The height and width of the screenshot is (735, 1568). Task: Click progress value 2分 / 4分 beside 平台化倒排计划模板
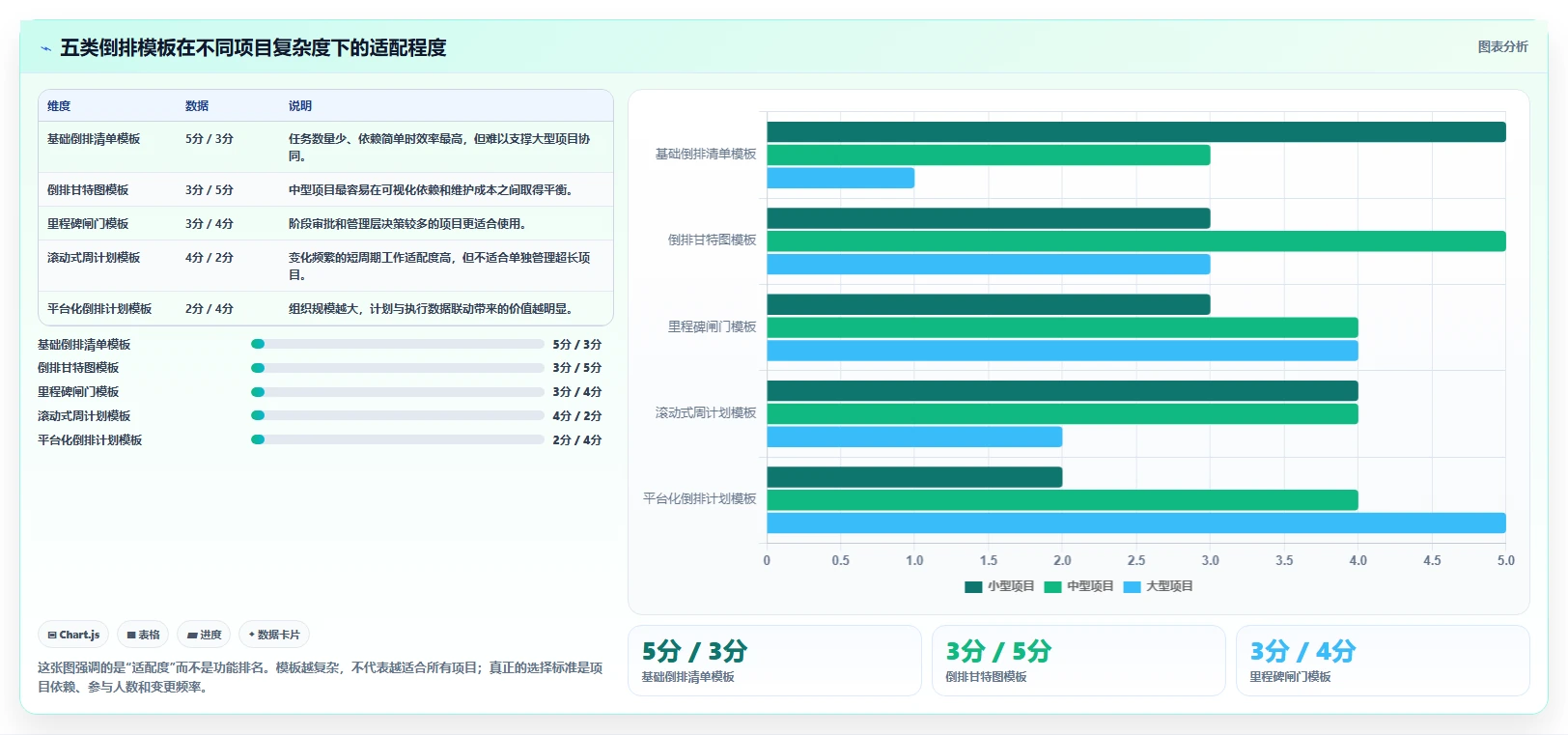click(x=577, y=439)
